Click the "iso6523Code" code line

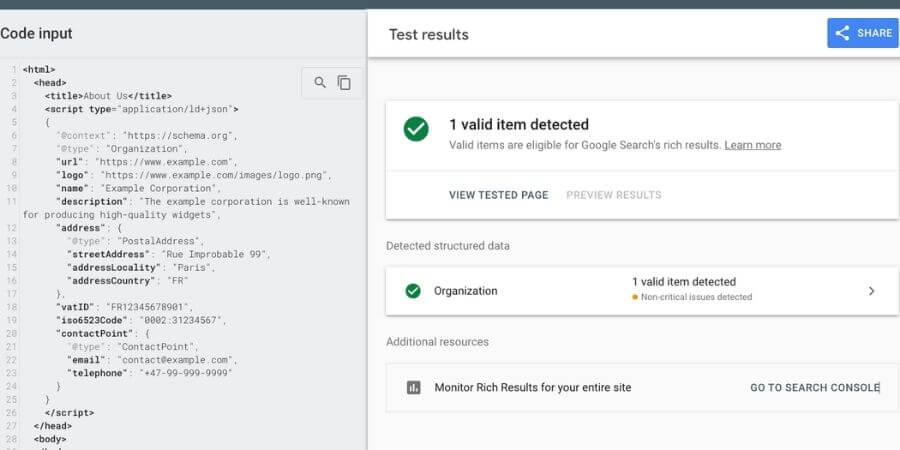coord(141,320)
